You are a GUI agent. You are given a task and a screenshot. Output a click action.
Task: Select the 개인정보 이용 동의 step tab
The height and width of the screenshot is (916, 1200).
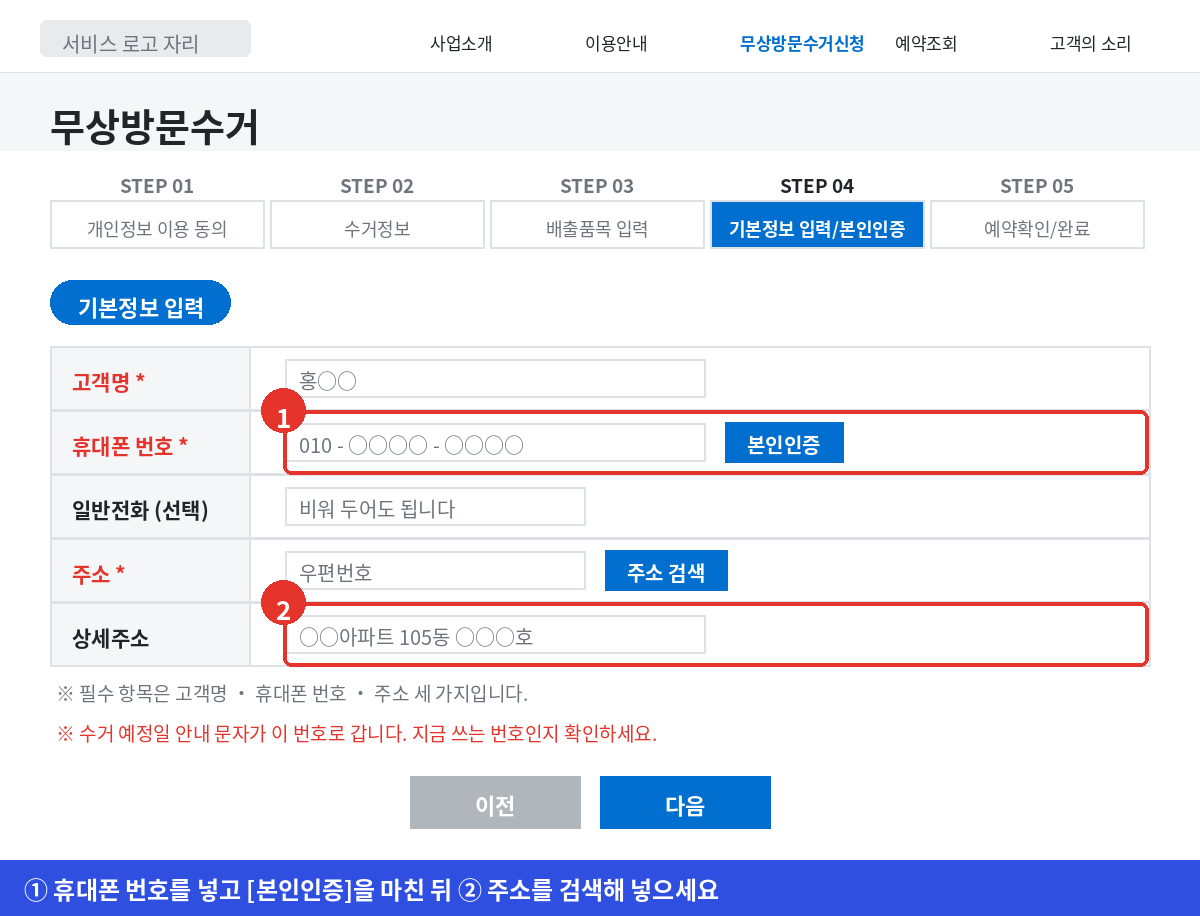[x=157, y=225]
